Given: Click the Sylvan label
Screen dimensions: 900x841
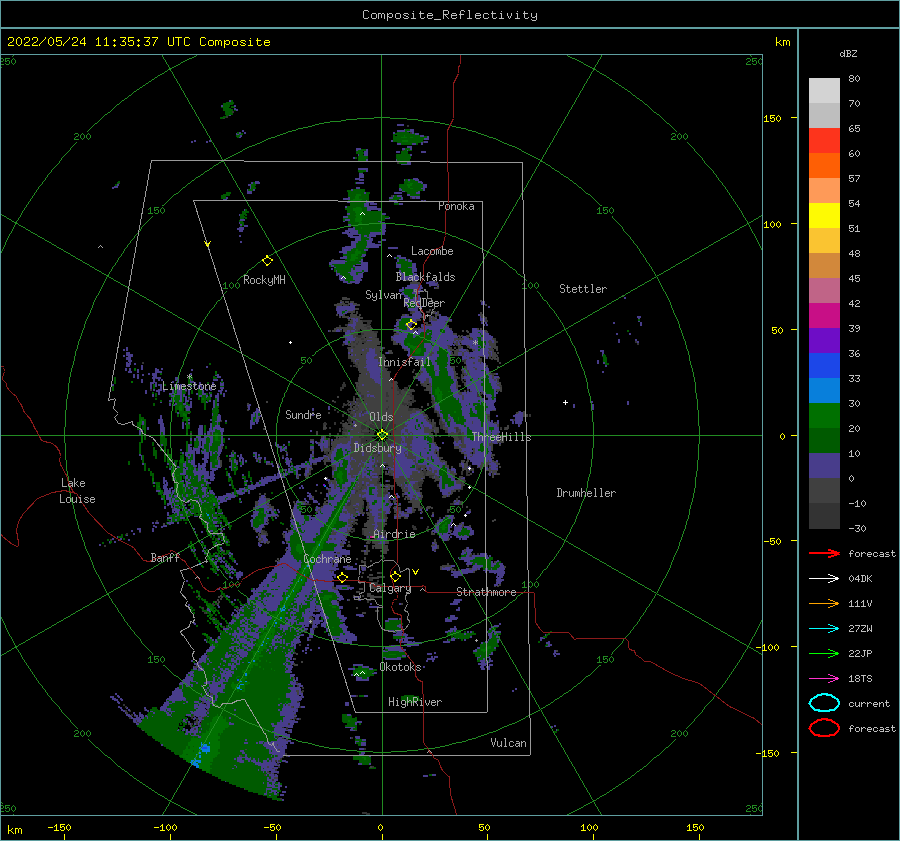Looking at the screenshot, I should [383, 295].
